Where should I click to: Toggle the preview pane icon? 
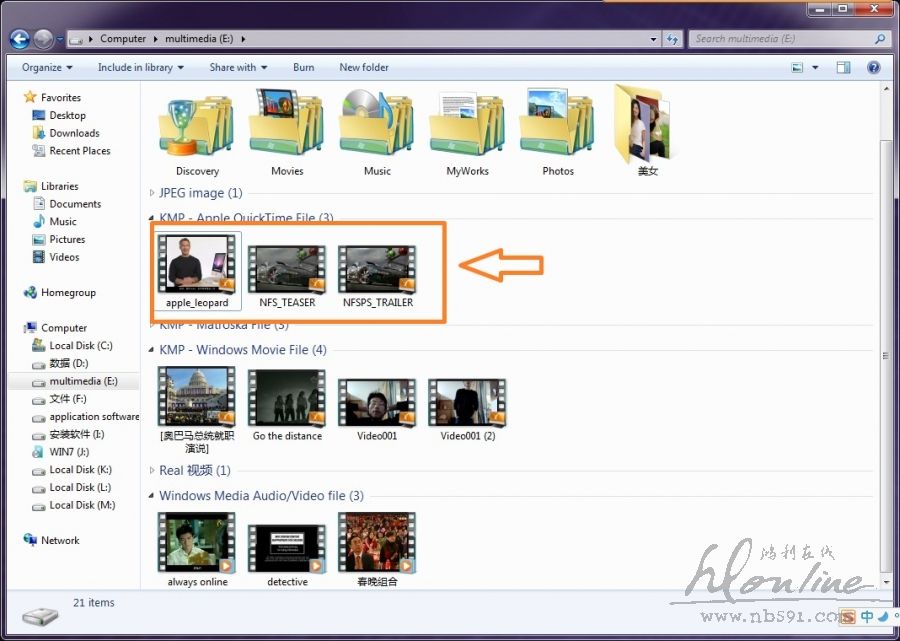843,68
